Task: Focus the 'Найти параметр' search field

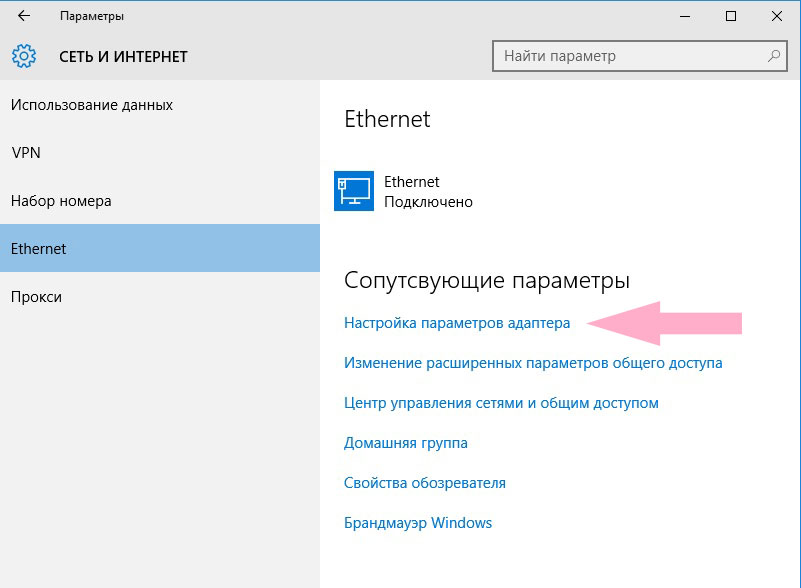Action: [640, 56]
